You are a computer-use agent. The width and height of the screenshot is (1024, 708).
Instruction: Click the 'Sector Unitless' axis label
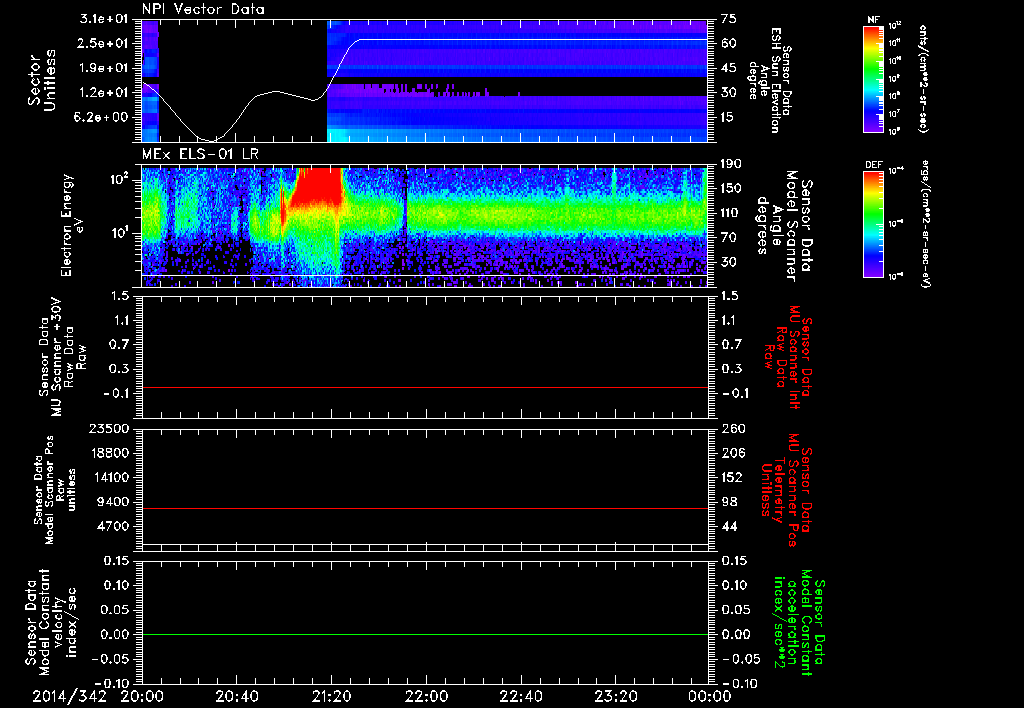tap(42, 80)
